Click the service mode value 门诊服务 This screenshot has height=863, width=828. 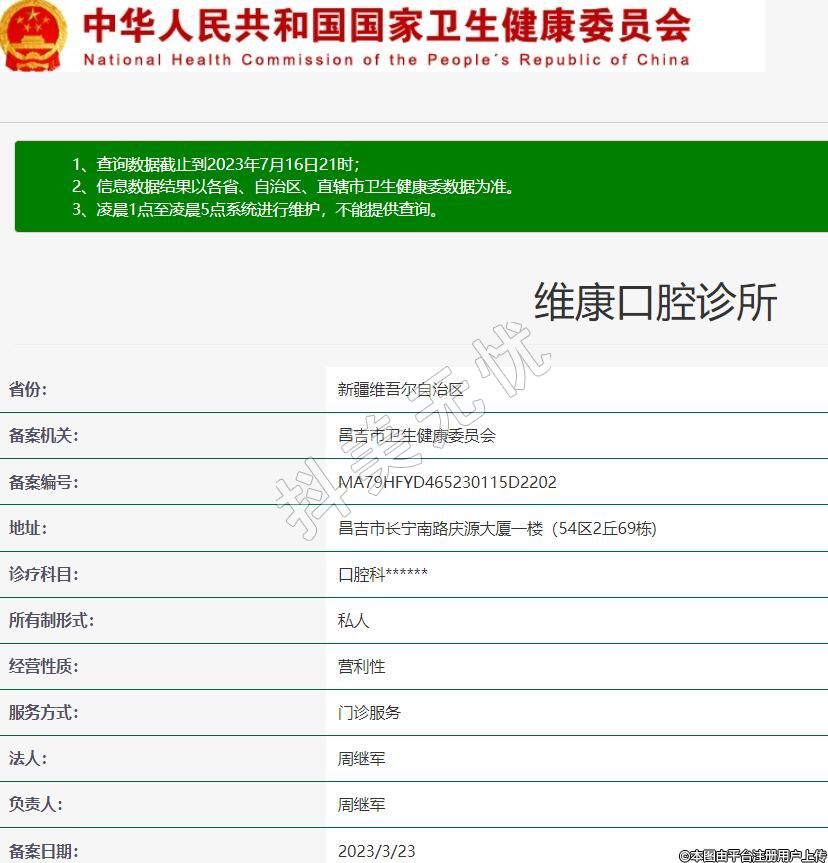coord(369,713)
